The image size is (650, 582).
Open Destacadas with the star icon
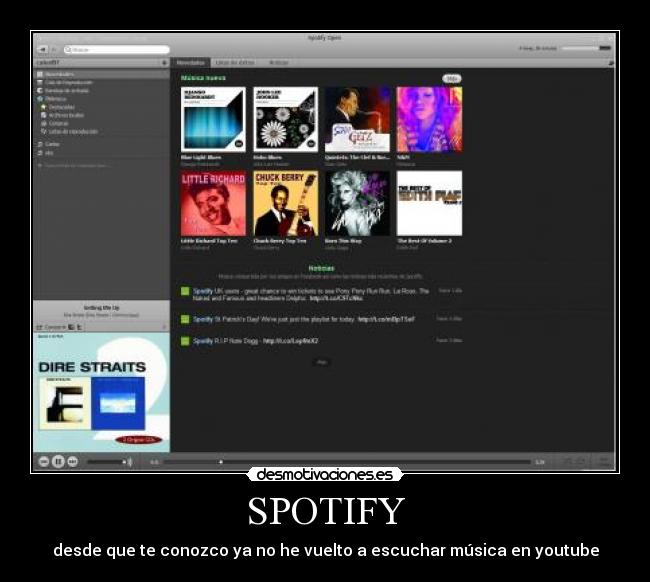[101, 107]
